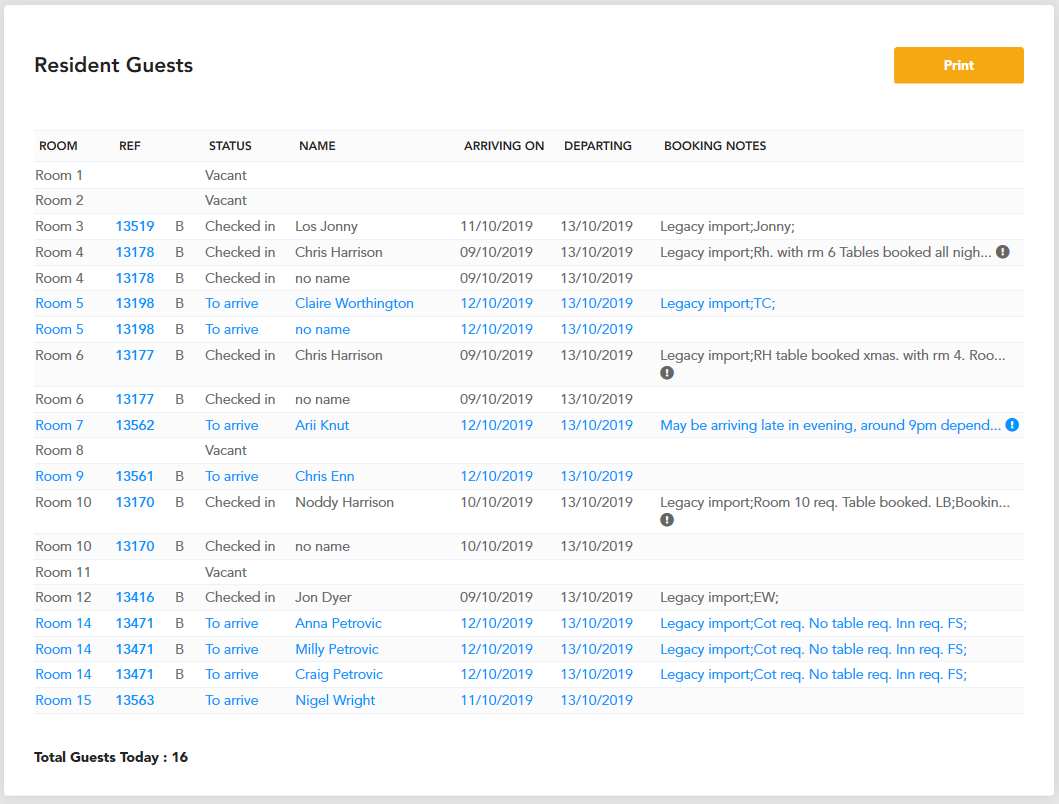
Task: Click the blue info icon on Room 7
Action: point(1012,425)
